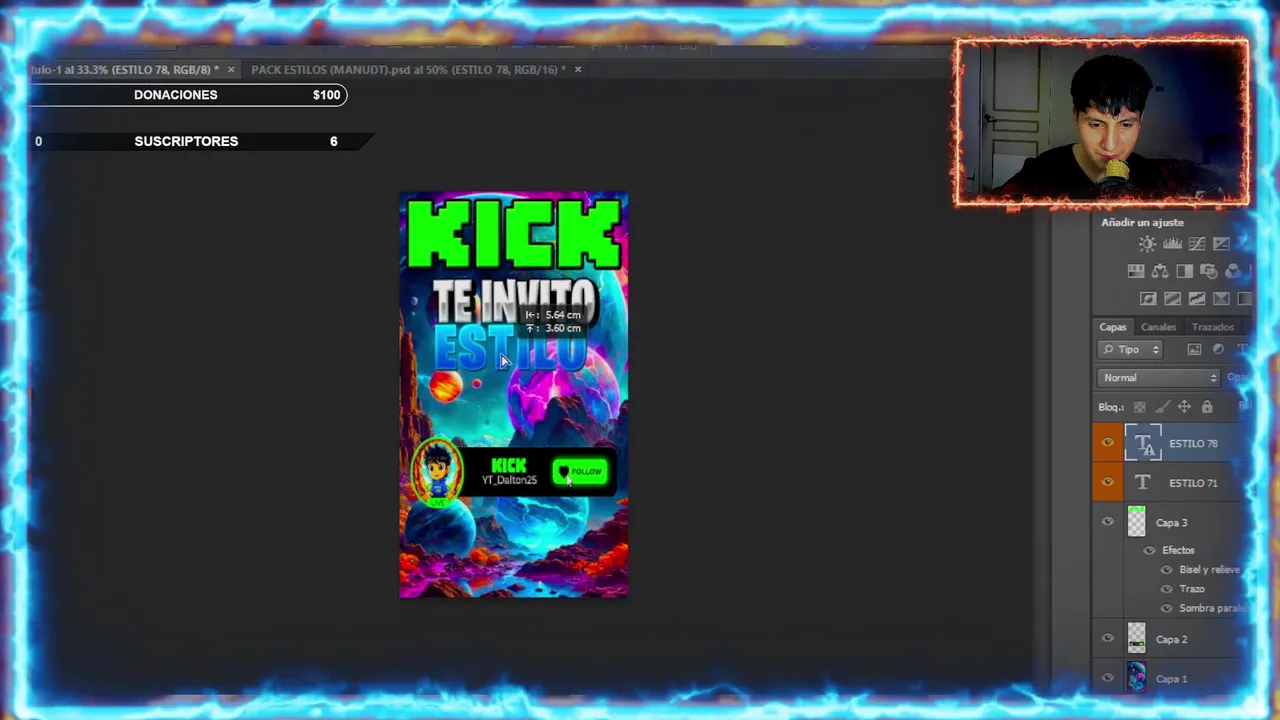This screenshot has width=1280, height=720.
Task: Open the Tipo layer filter dropdown
Action: 1130,349
